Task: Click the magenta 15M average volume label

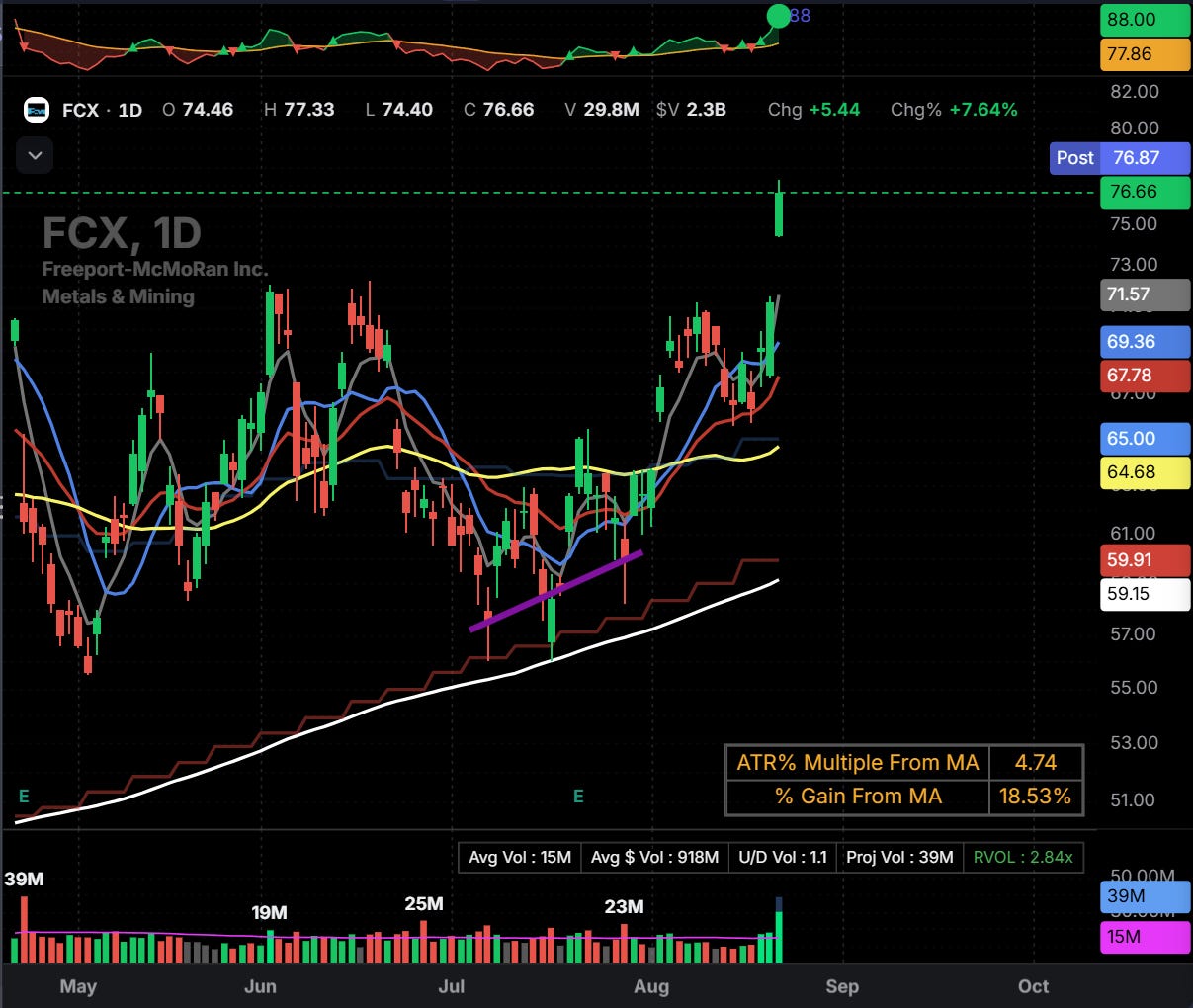Action: click(1146, 937)
